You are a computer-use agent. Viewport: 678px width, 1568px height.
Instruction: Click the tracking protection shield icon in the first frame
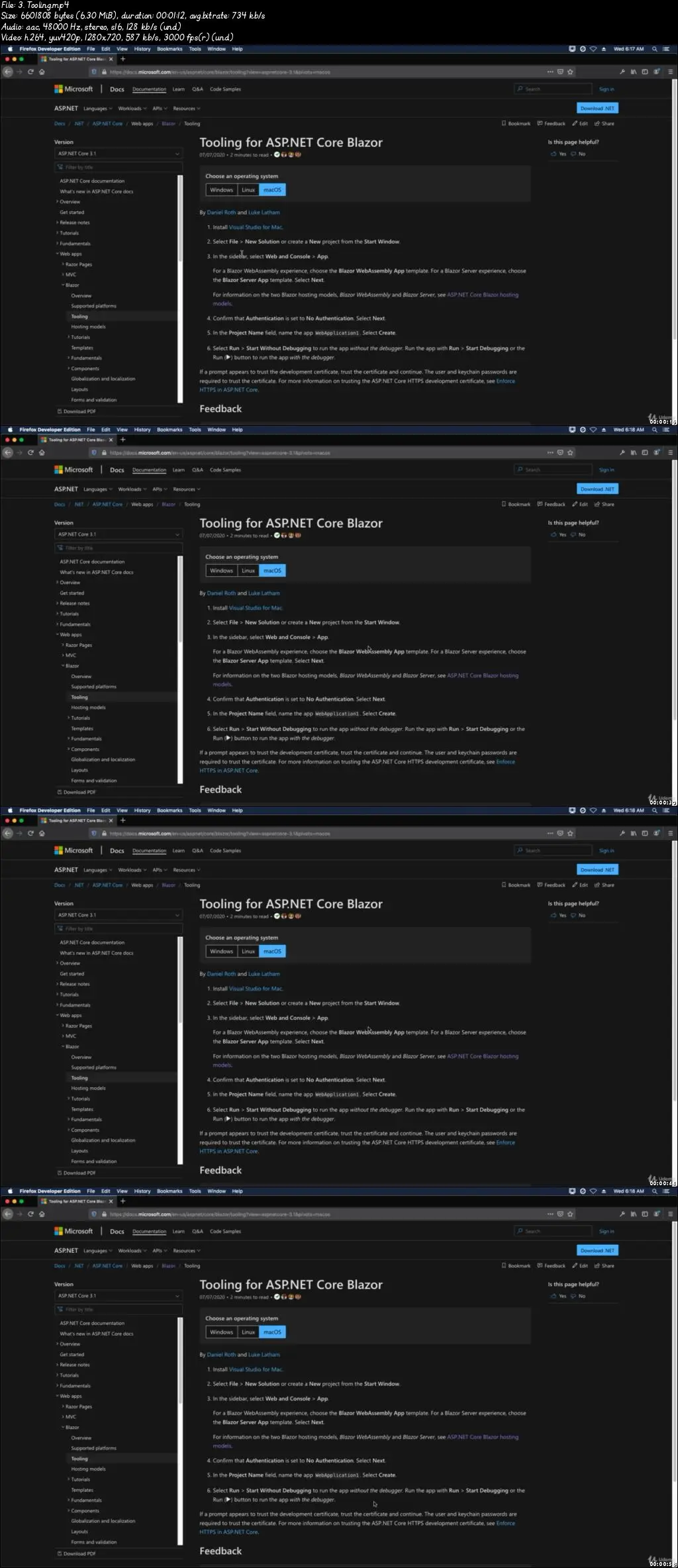(94, 72)
